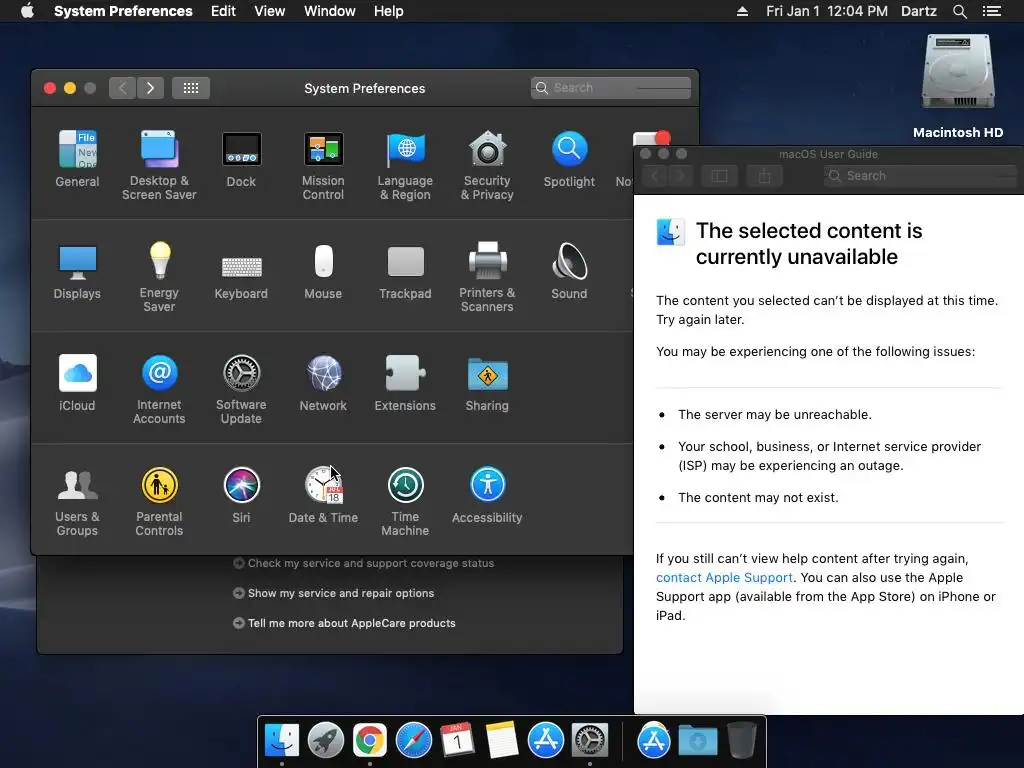The width and height of the screenshot is (1024, 768).
Task: Select the Macintosh HD desktop icon
Action: (957, 85)
